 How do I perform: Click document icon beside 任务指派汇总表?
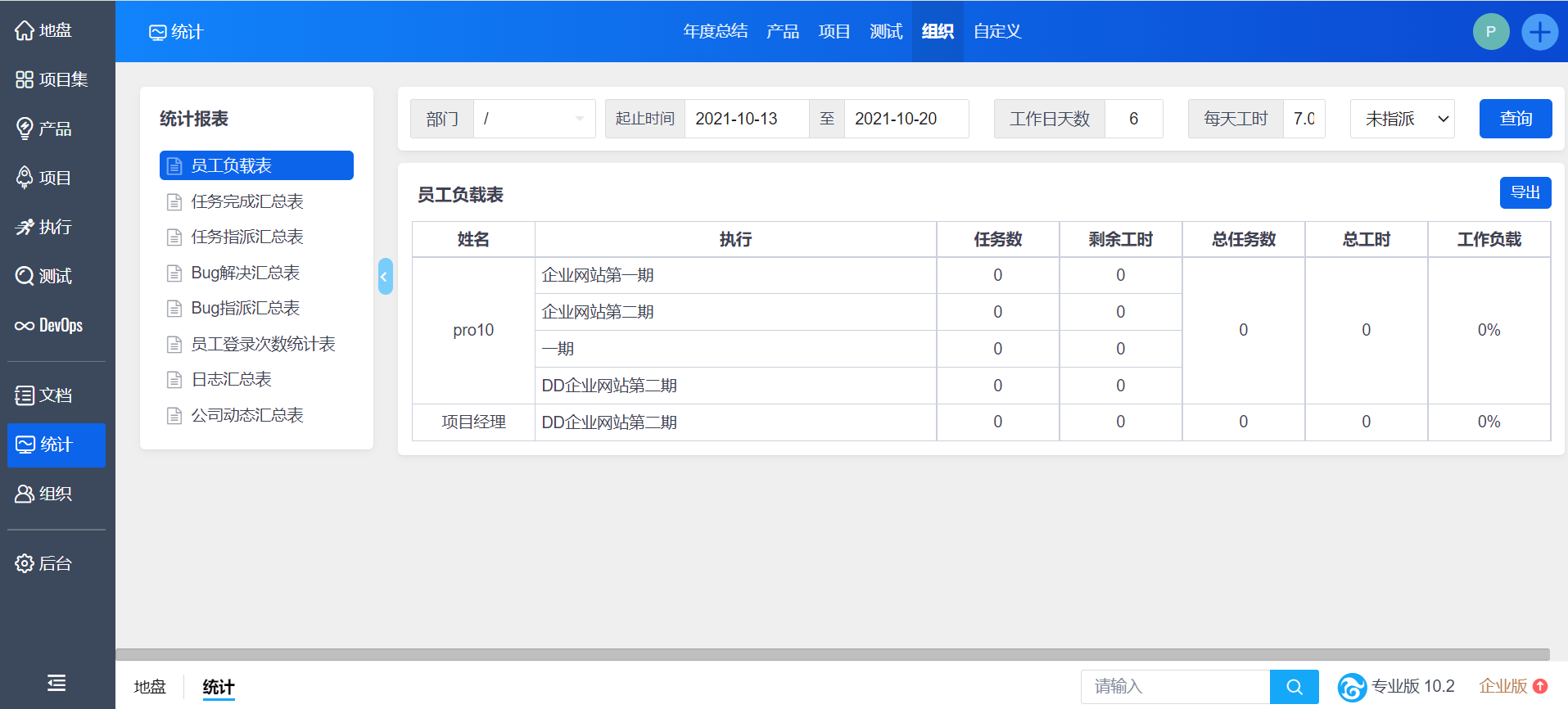point(174,237)
